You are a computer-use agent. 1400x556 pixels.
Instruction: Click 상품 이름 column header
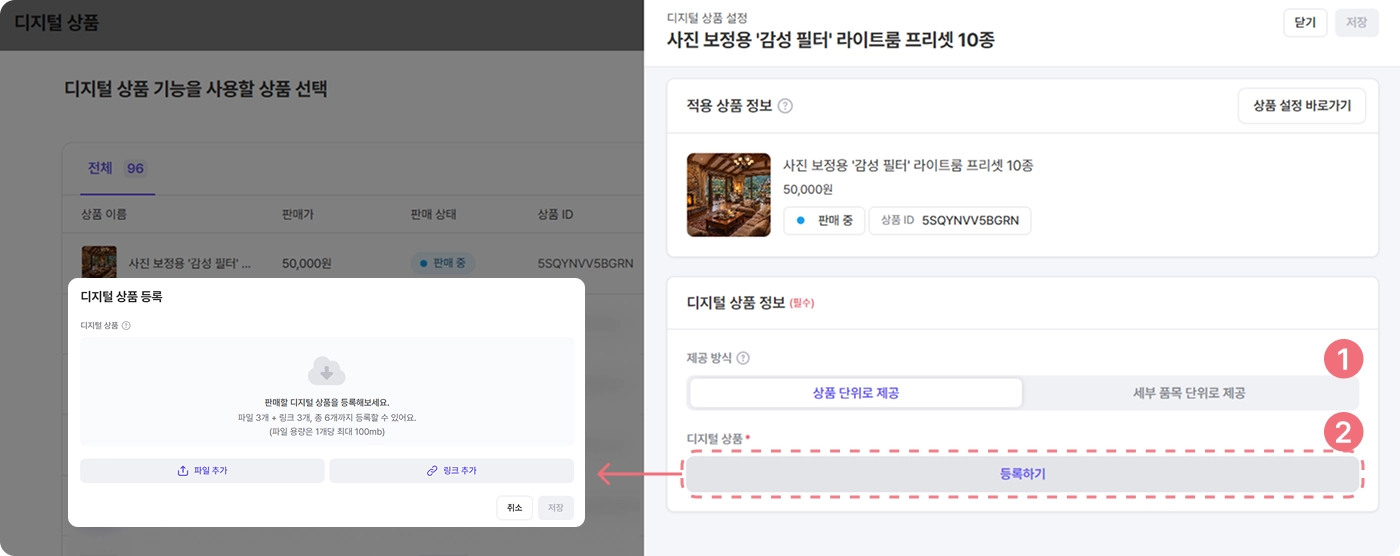point(104,214)
